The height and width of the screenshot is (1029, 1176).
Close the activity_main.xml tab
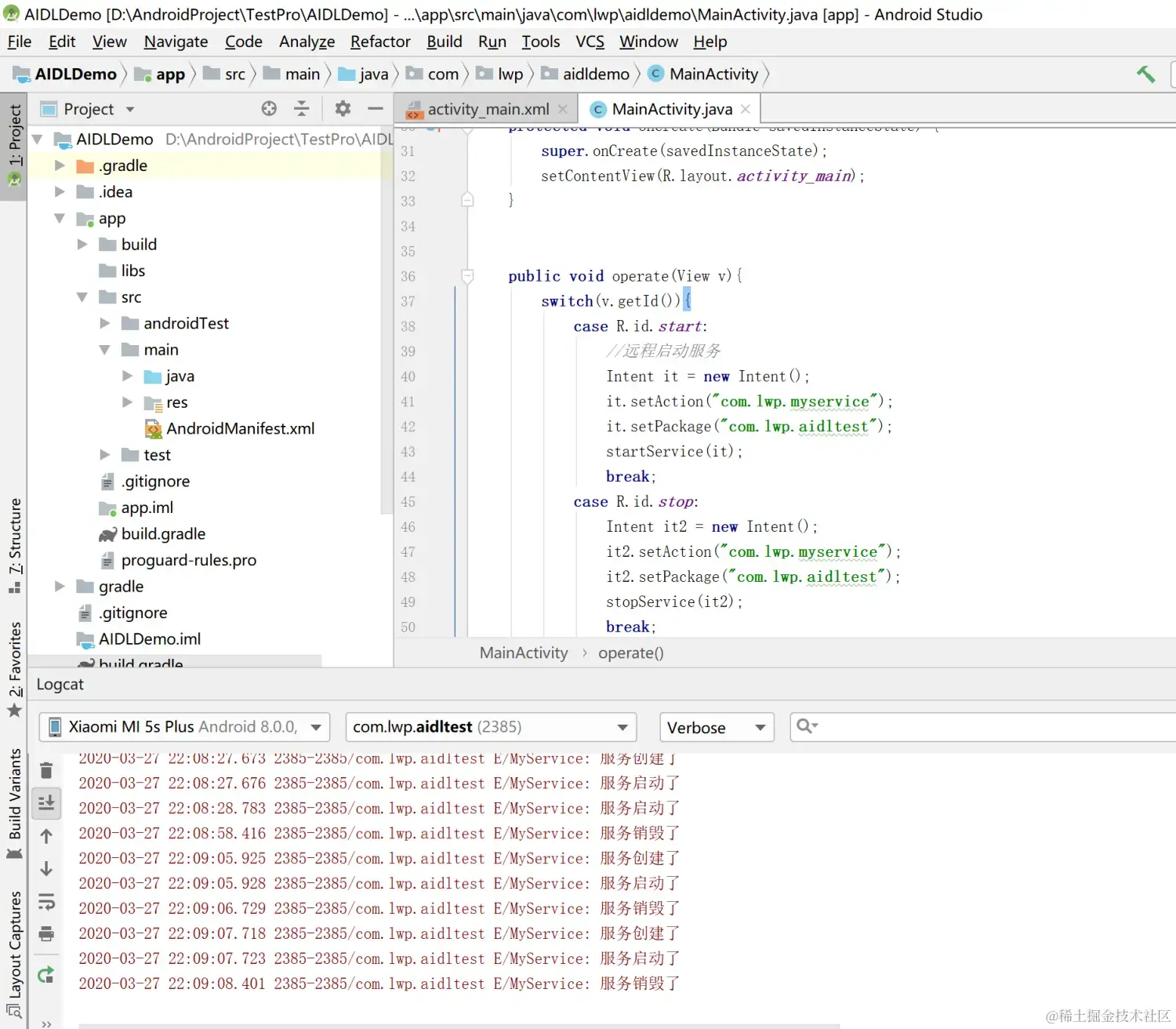[x=563, y=109]
